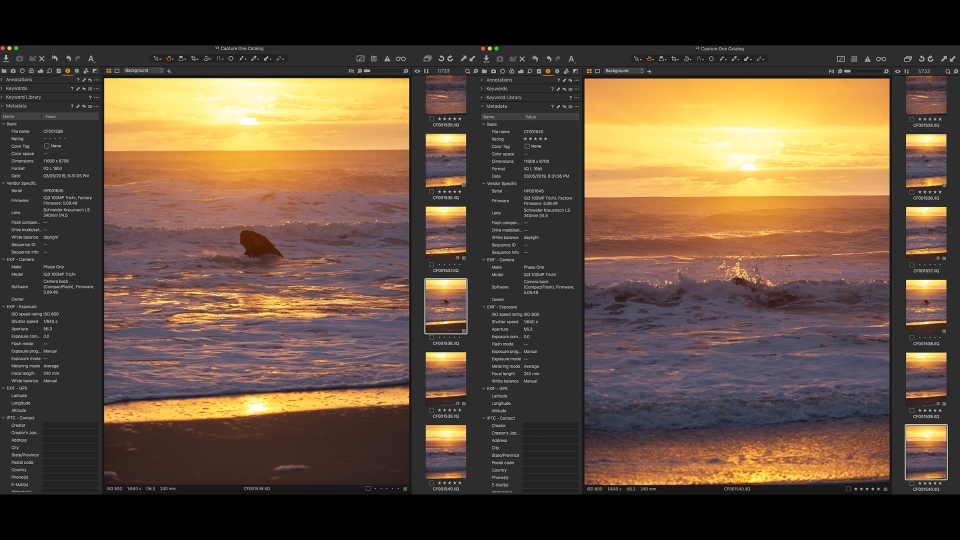
Task: Set star rating below the right viewer image
Action: coord(868,489)
